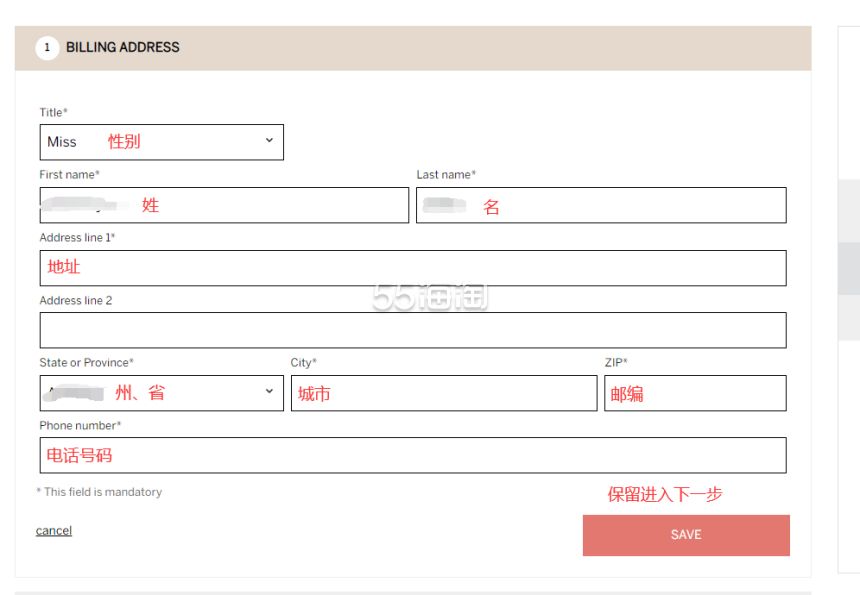860x595 pixels.
Task: Click the cancel link
Action: [54, 531]
